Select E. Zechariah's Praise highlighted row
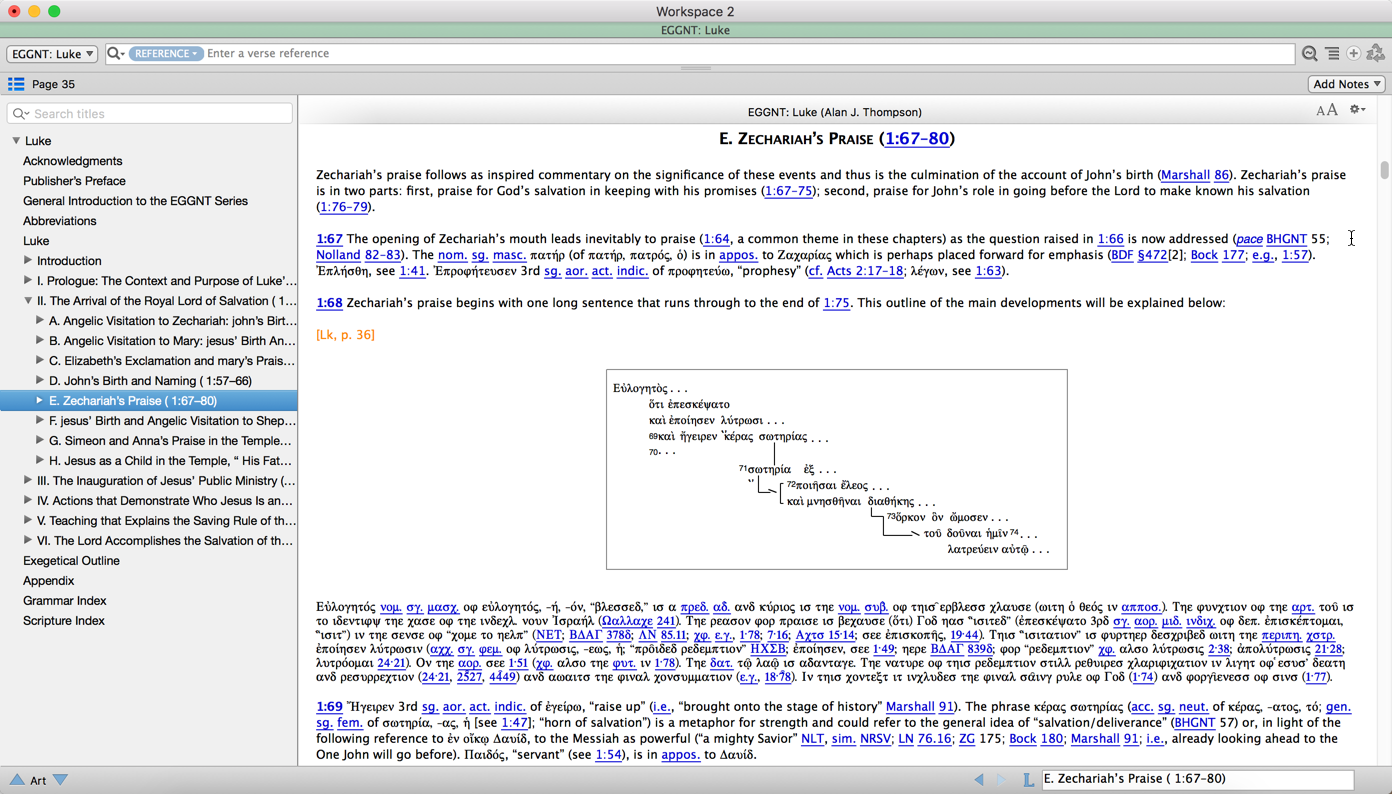 (149, 401)
